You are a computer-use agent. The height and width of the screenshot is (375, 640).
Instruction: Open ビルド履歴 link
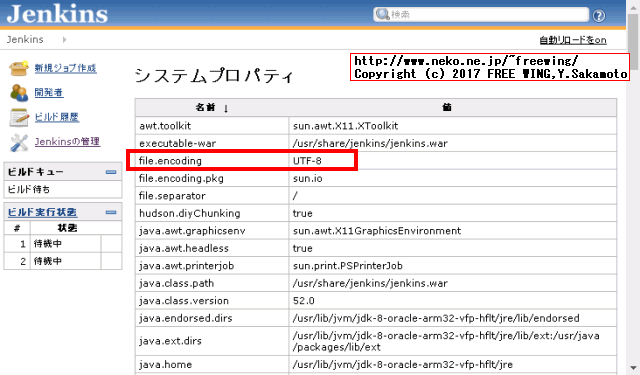click(57, 117)
